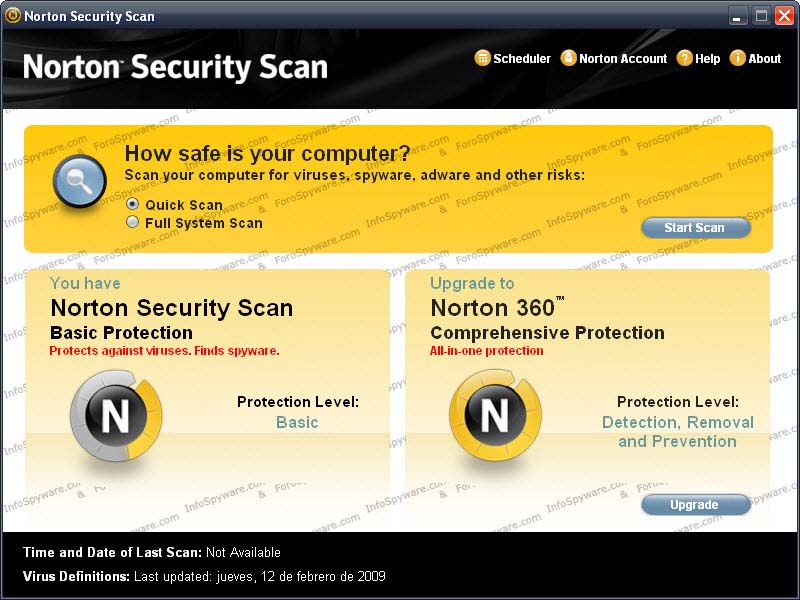Click the Help question mark icon
800x600 pixels.
(684, 58)
